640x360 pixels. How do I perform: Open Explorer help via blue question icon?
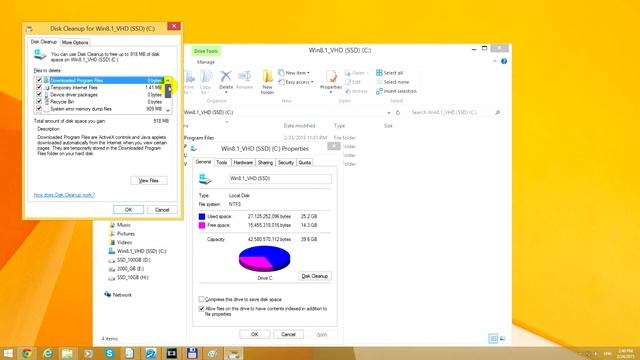[x=504, y=61]
